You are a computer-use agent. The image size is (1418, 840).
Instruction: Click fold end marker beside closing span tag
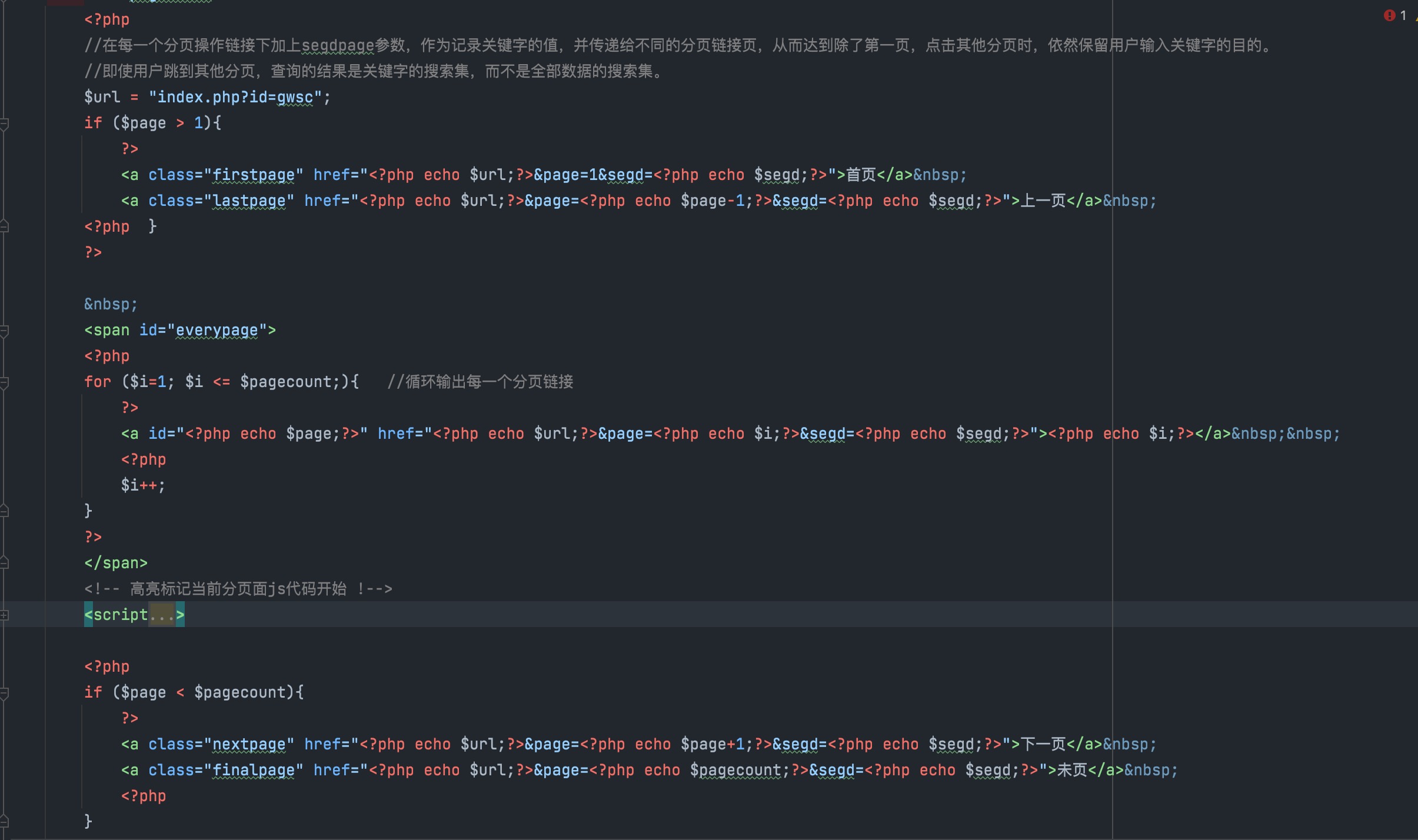click(x=4, y=564)
